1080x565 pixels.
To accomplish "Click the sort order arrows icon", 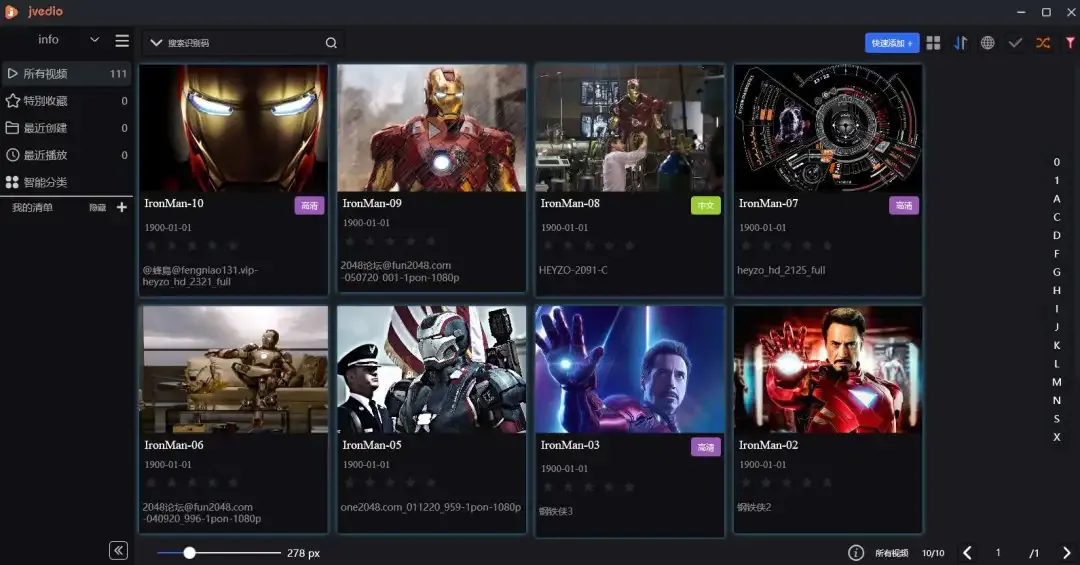I will (960, 43).
